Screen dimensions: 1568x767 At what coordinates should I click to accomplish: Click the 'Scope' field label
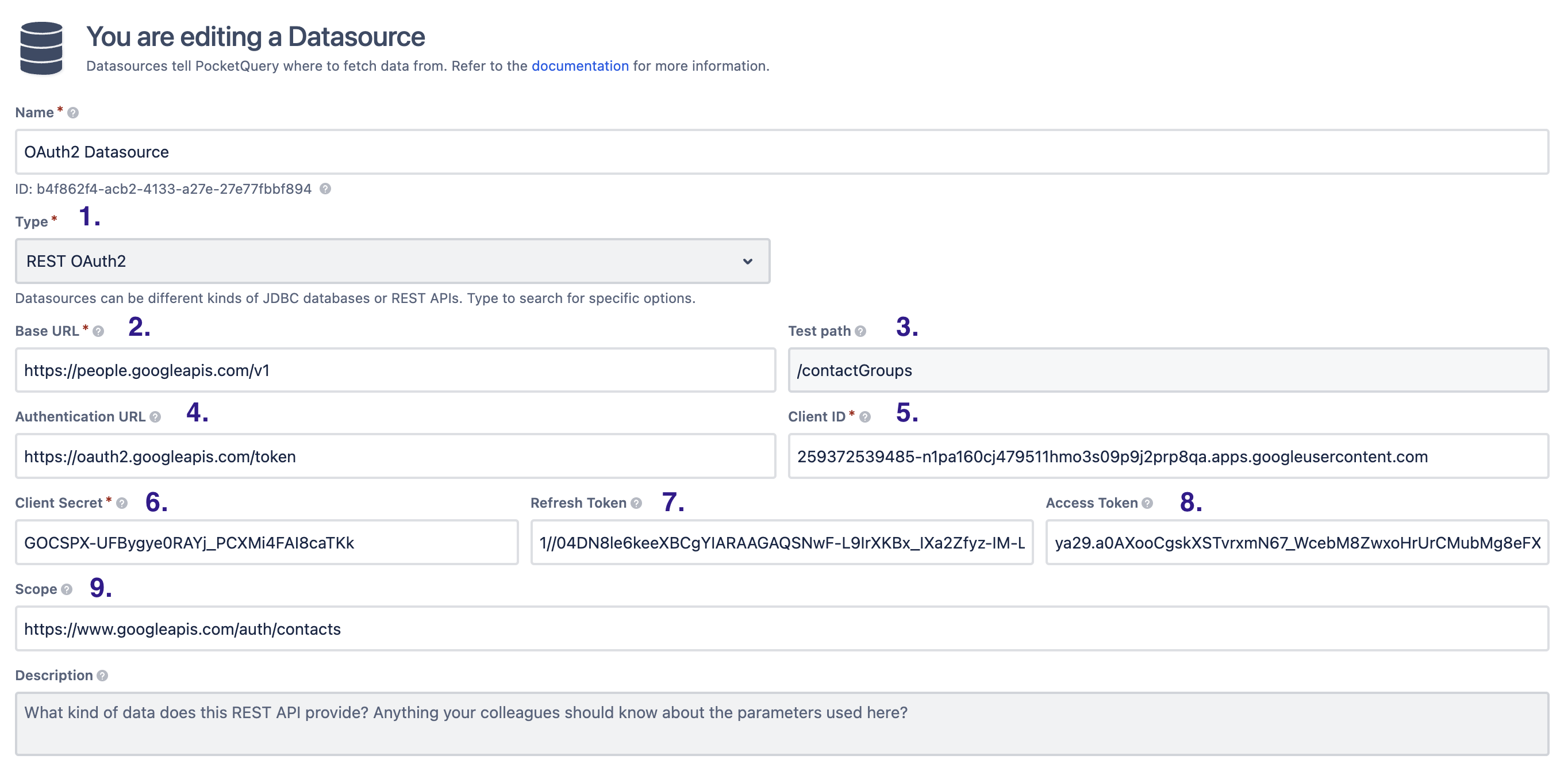(x=36, y=589)
